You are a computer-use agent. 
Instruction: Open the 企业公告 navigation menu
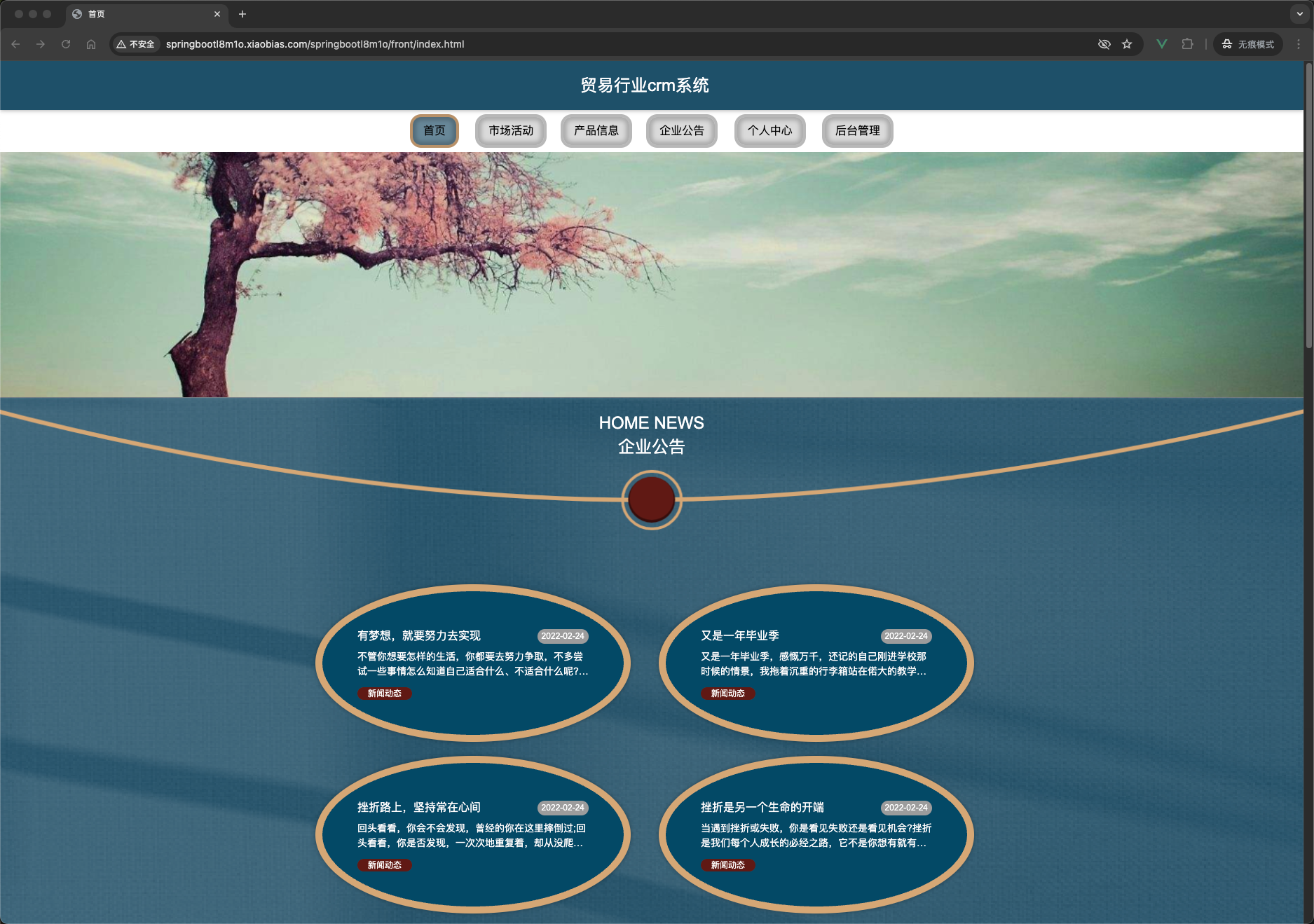click(x=682, y=131)
